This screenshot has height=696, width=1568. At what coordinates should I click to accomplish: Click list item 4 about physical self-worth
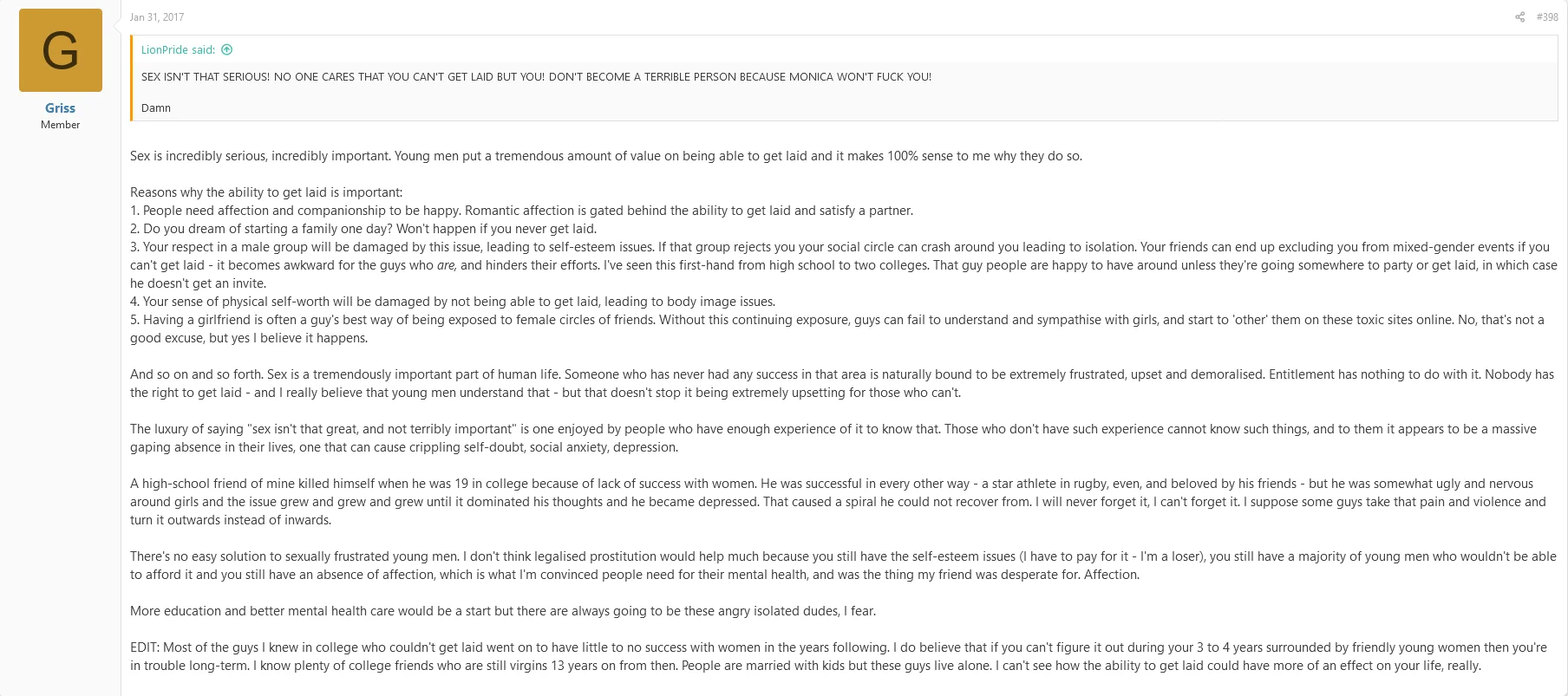click(453, 302)
